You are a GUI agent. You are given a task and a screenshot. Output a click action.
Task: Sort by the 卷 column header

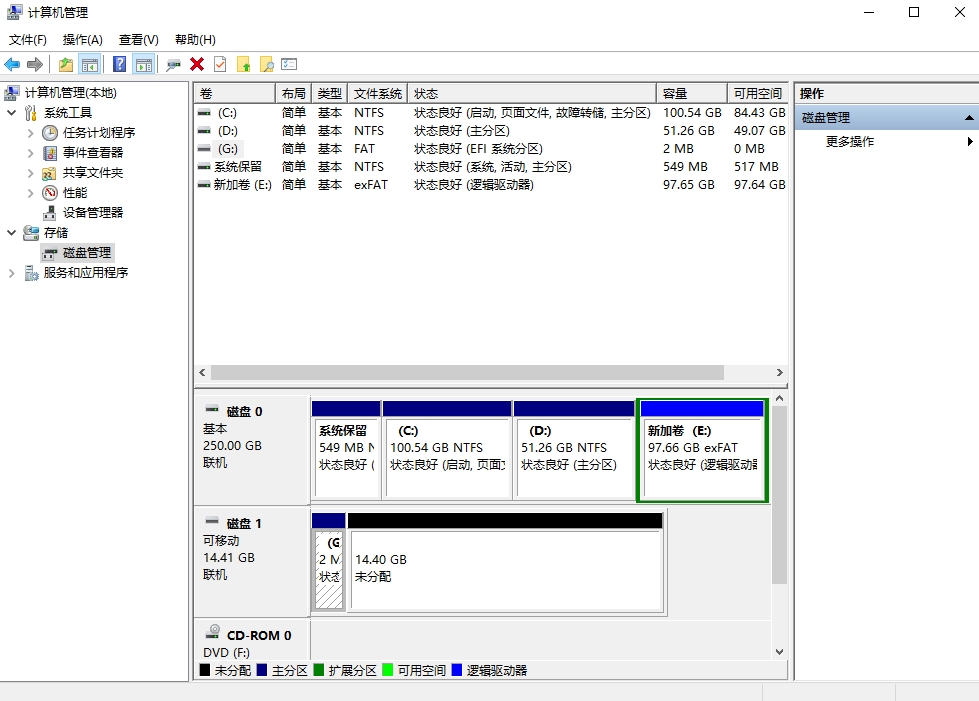235,94
